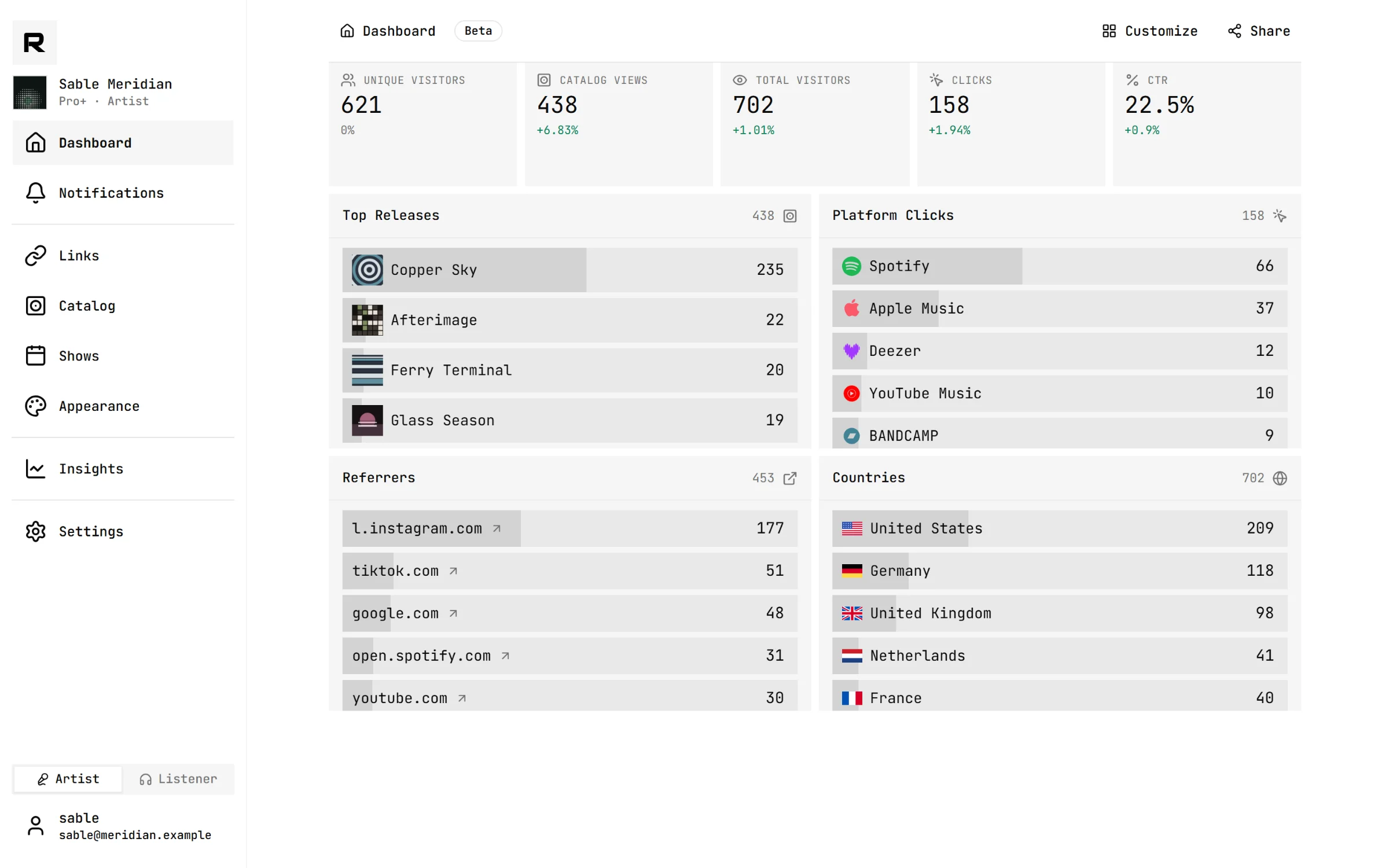Click the Settings gear icon
This screenshot has height=868, width=1389.
[35, 531]
